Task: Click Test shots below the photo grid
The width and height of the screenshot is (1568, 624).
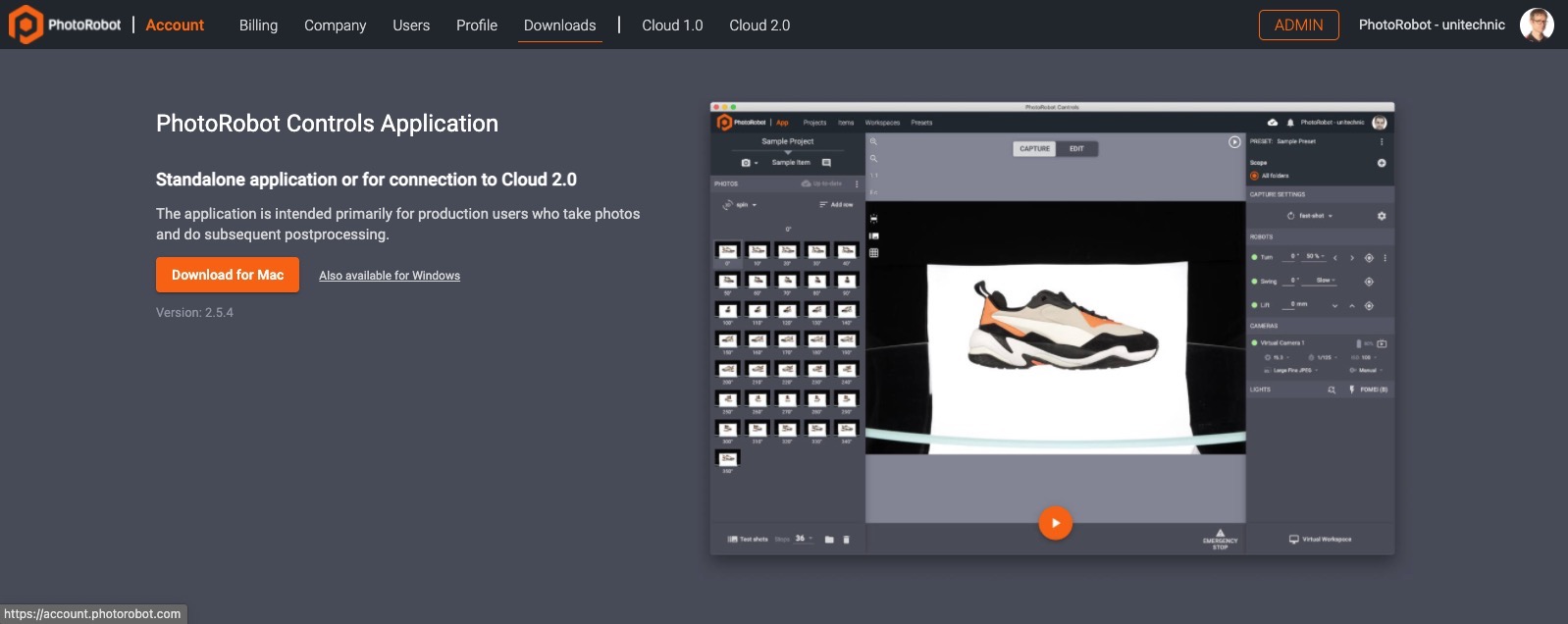Action: click(748, 539)
